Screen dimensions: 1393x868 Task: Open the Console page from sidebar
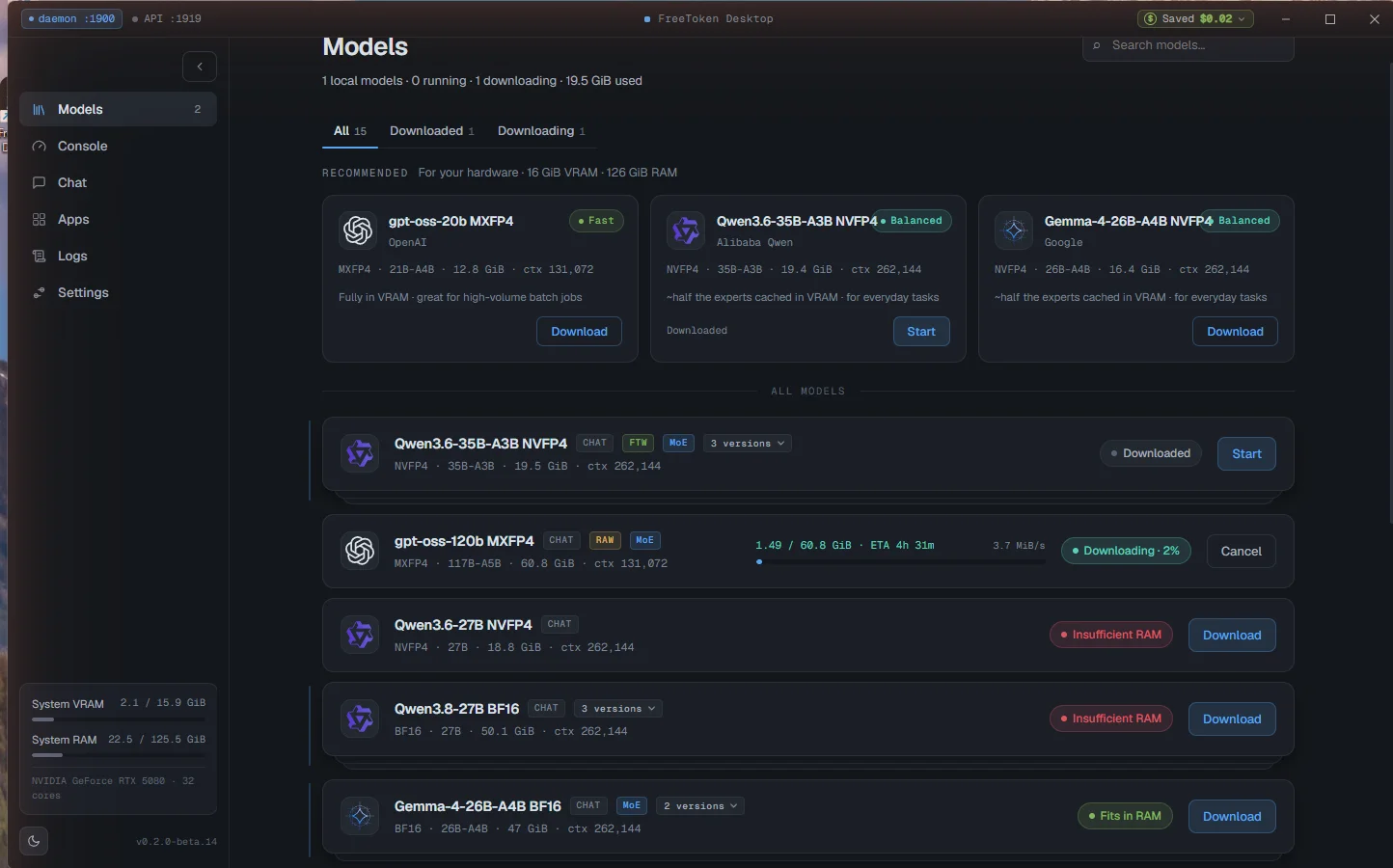click(x=118, y=147)
